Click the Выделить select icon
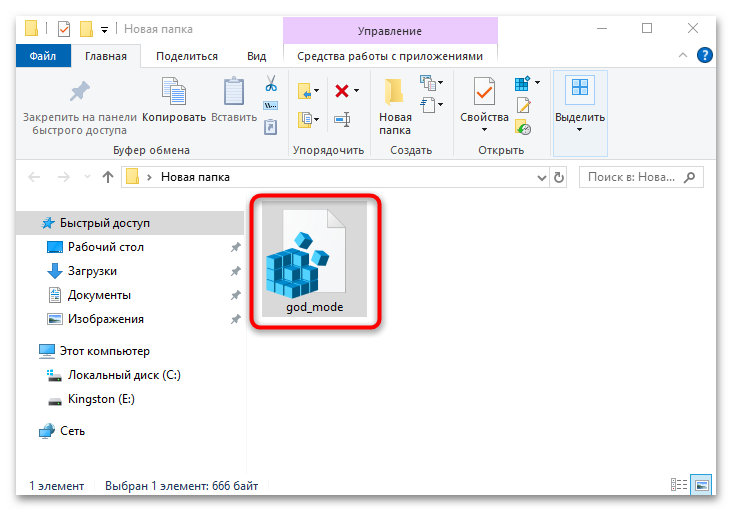732x511 pixels. (580, 89)
